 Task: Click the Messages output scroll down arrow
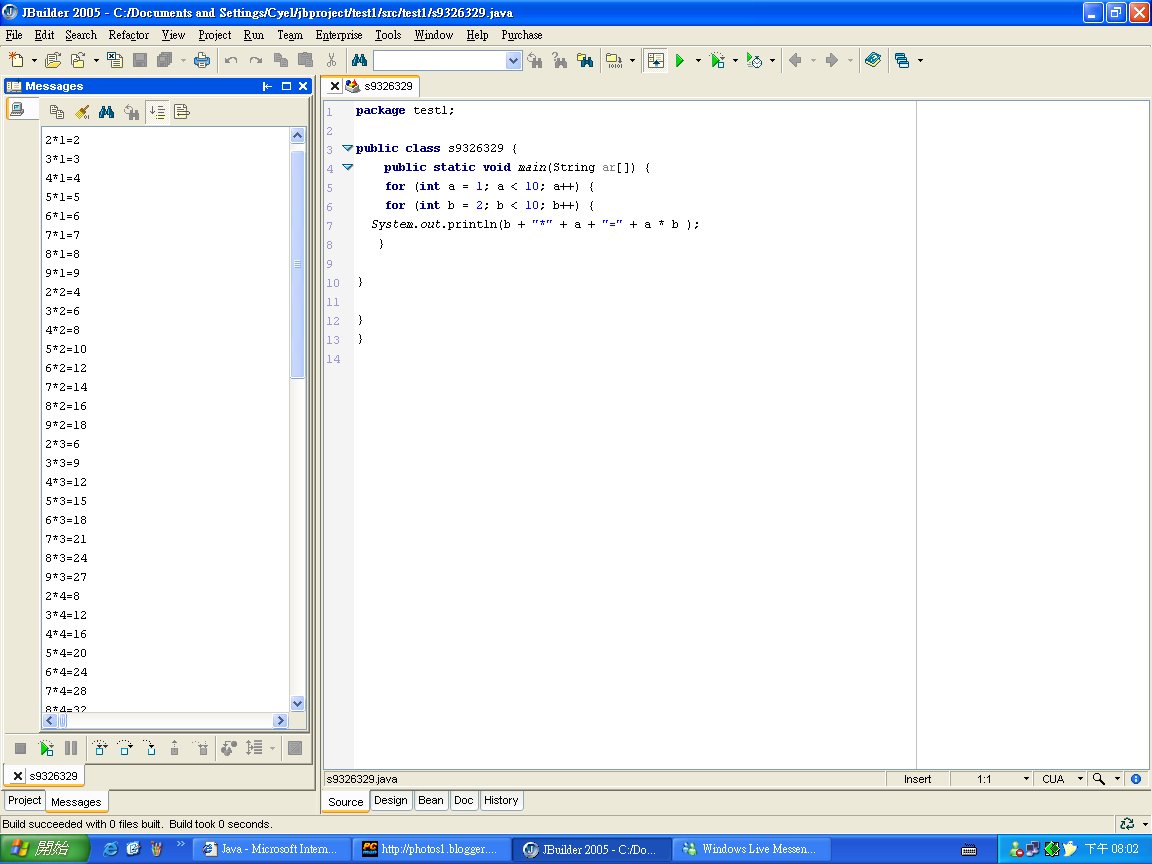coord(298,704)
